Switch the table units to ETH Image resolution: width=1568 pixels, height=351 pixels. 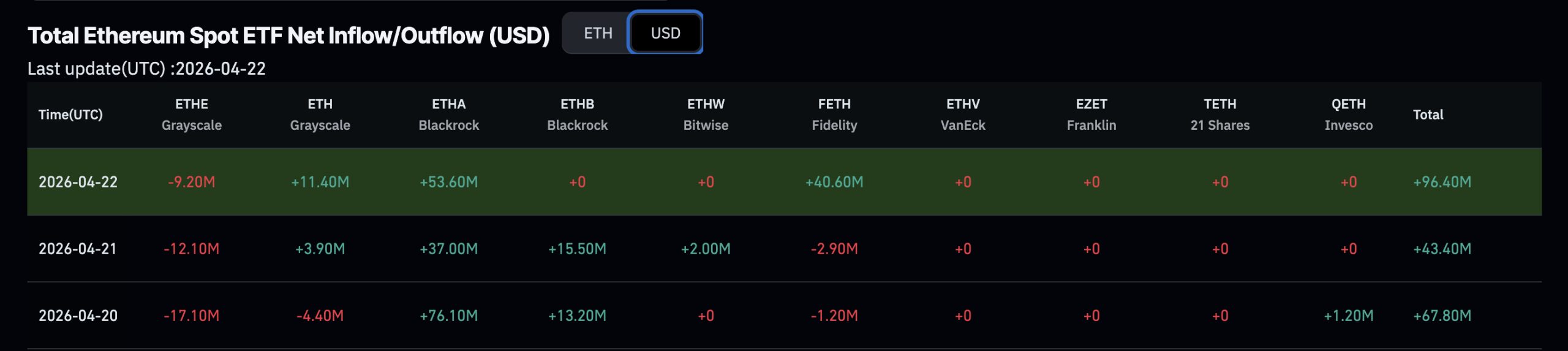pyautogui.click(x=598, y=33)
